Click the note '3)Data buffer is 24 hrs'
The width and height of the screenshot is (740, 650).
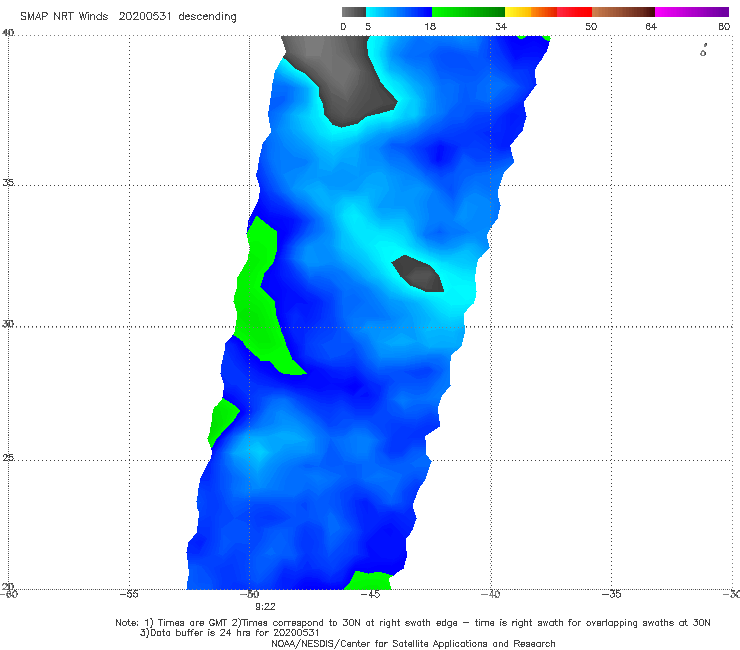tap(230, 633)
